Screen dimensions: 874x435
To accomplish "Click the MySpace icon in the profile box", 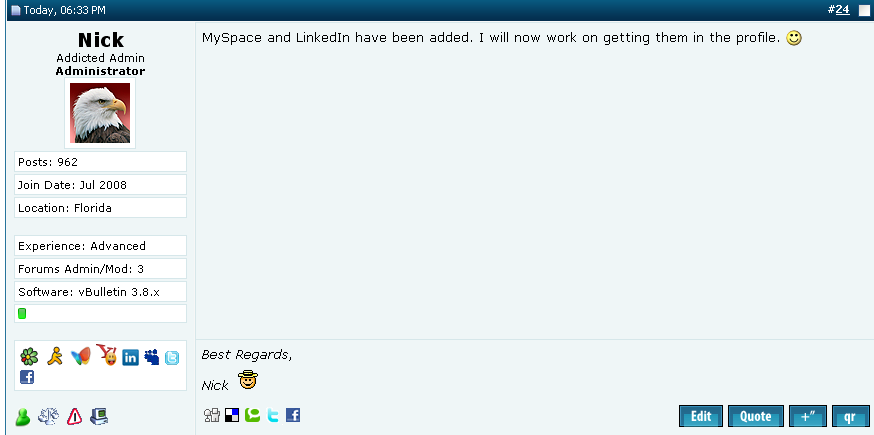I will pyautogui.click(x=152, y=357).
